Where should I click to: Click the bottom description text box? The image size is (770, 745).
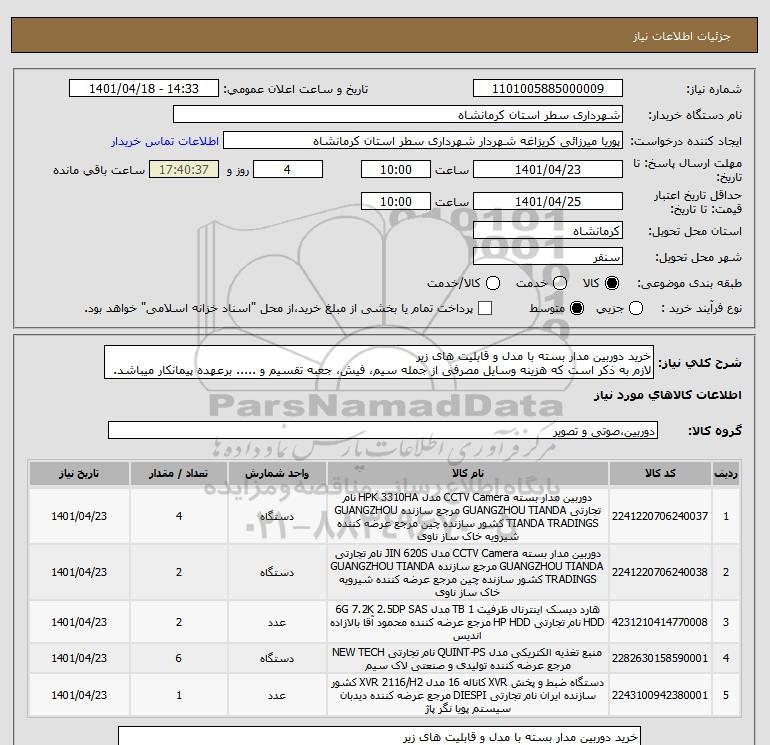point(379,736)
